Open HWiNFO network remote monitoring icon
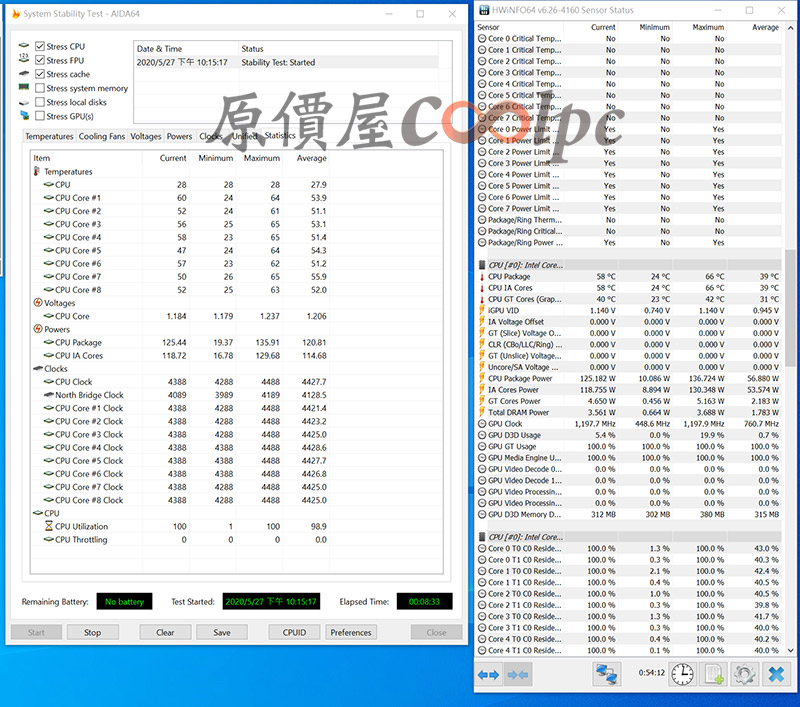The width and height of the screenshot is (800, 707). tap(607, 674)
